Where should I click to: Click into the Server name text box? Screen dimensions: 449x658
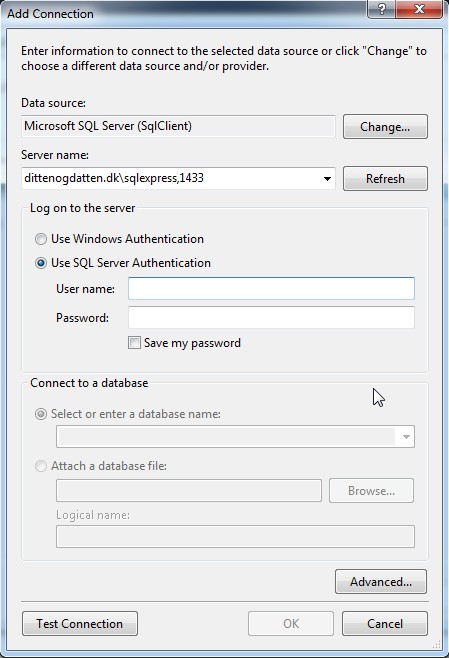(x=171, y=178)
